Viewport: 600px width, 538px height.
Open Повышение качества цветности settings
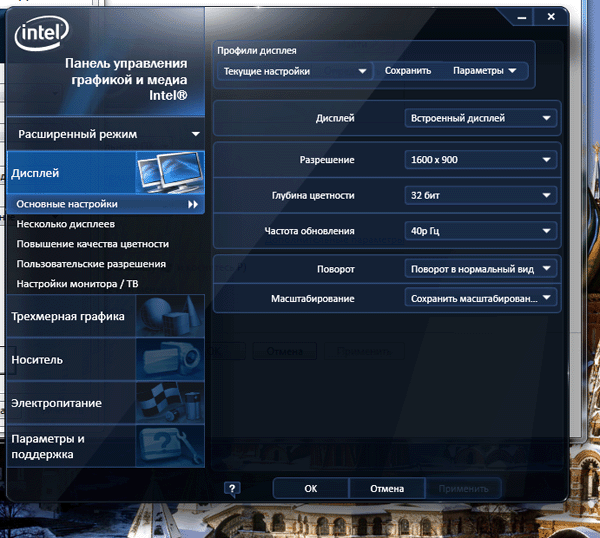coord(93,244)
